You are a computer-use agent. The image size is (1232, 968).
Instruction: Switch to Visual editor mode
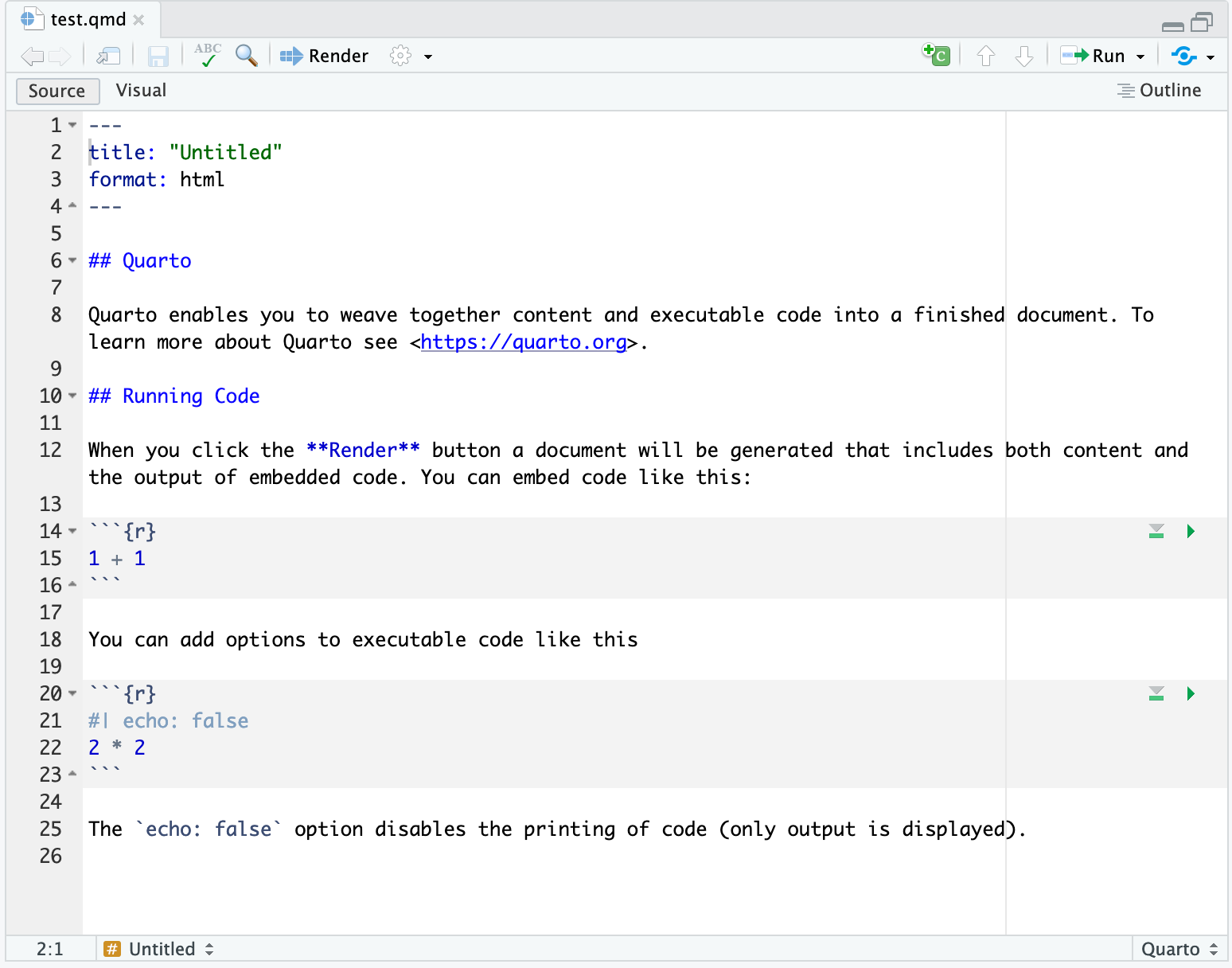[141, 90]
